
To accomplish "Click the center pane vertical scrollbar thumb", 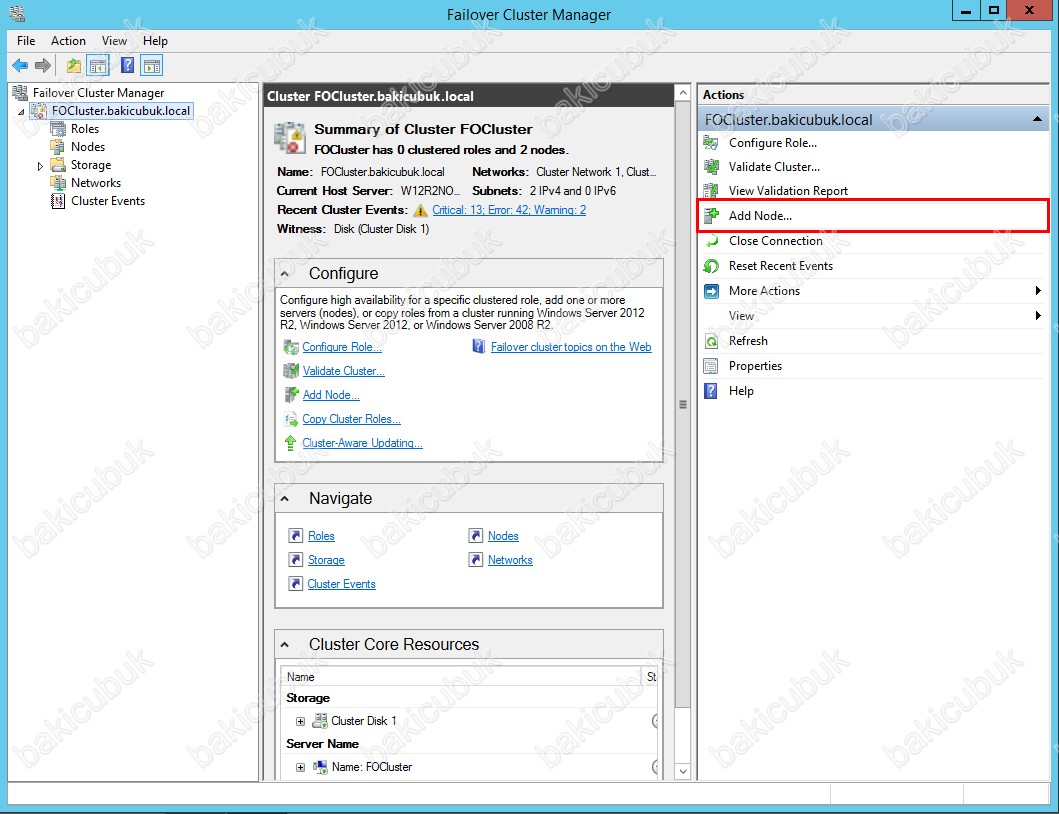I will [683, 405].
